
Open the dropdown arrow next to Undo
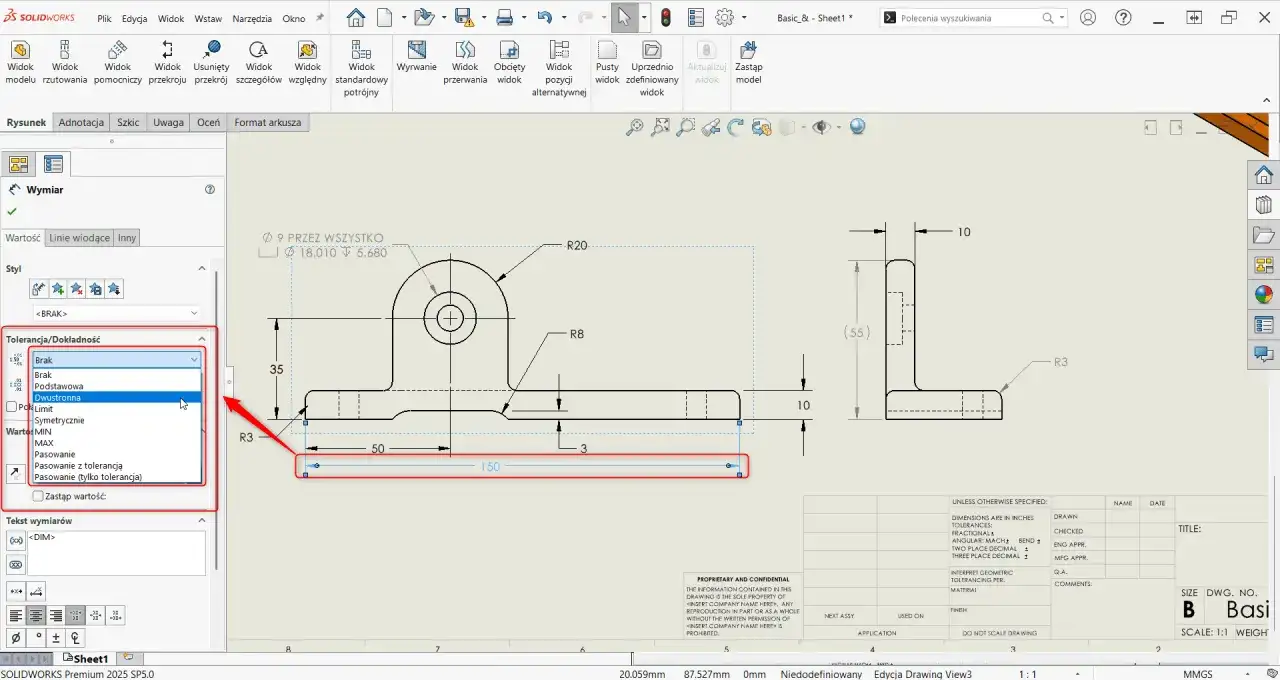click(564, 18)
